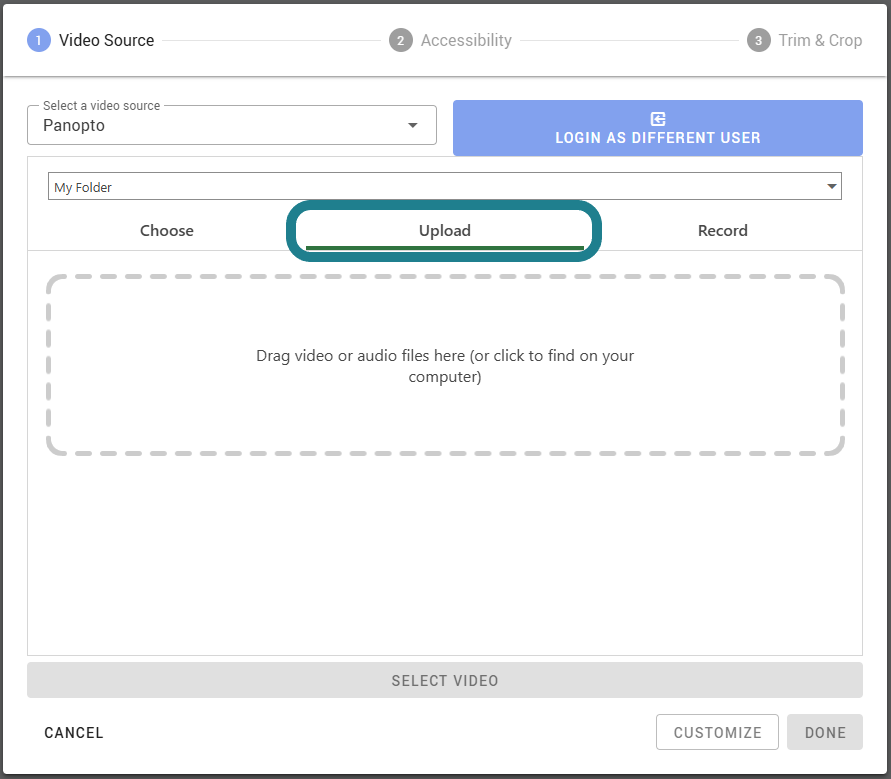This screenshot has width=891, height=779.
Task: Open the Select a video source dropdown
Action: click(232, 125)
